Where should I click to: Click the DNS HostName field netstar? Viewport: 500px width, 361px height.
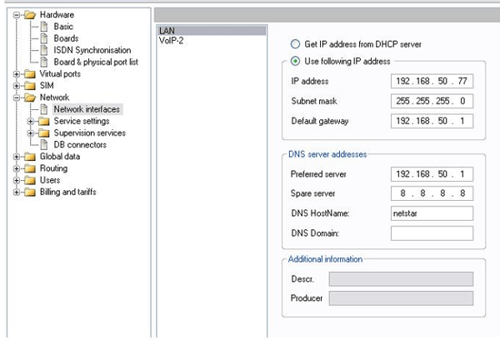click(x=432, y=213)
